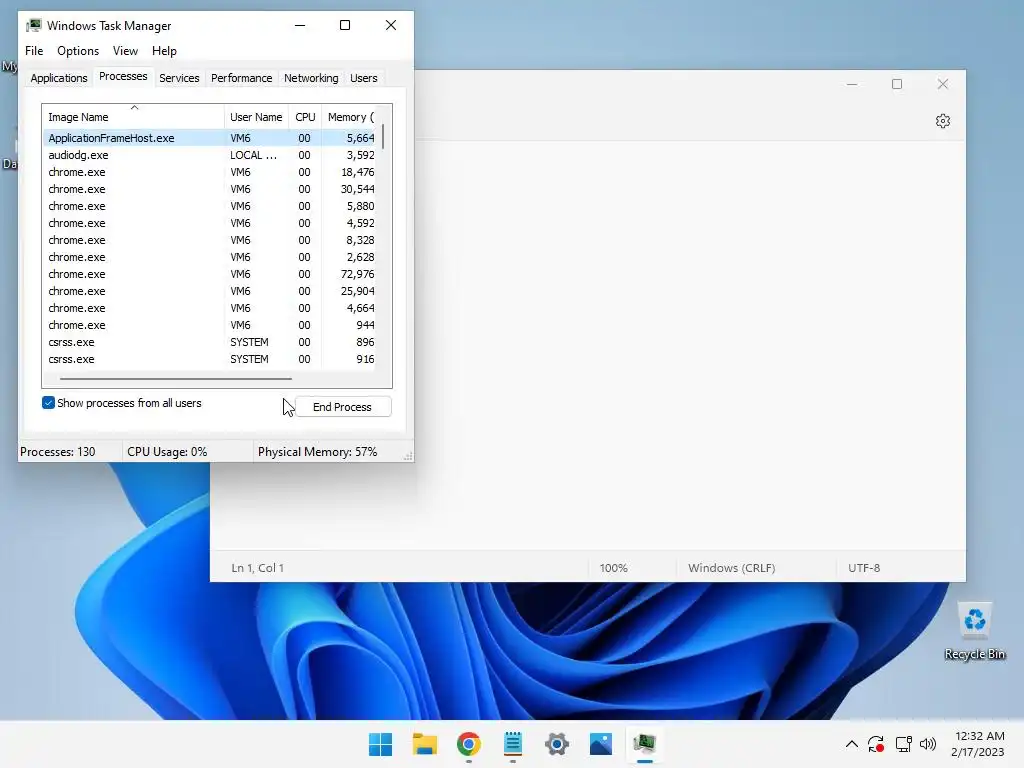The height and width of the screenshot is (768, 1024).
Task: Maximize the Notepad window
Action: [x=897, y=84]
